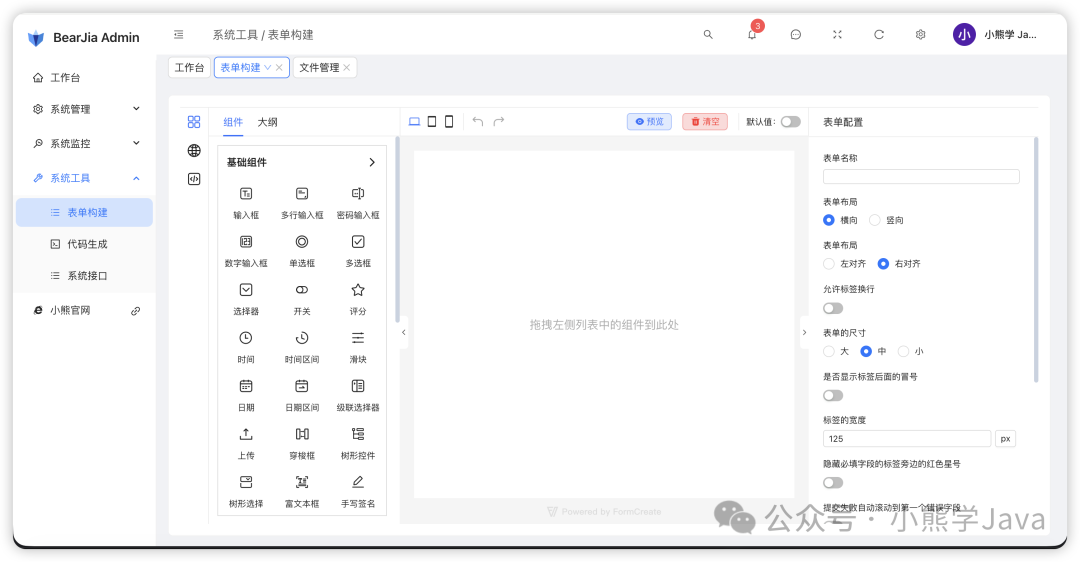Open the 文件管理 page tab
The height and width of the screenshot is (562, 1080).
(x=319, y=67)
